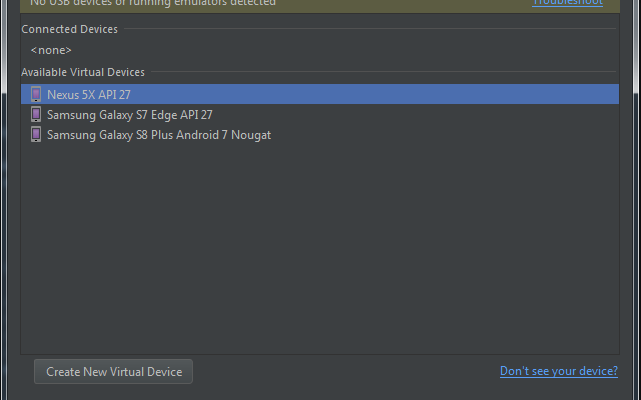Click the Connected Devices section header
641x400 pixels.
(69, 29)
